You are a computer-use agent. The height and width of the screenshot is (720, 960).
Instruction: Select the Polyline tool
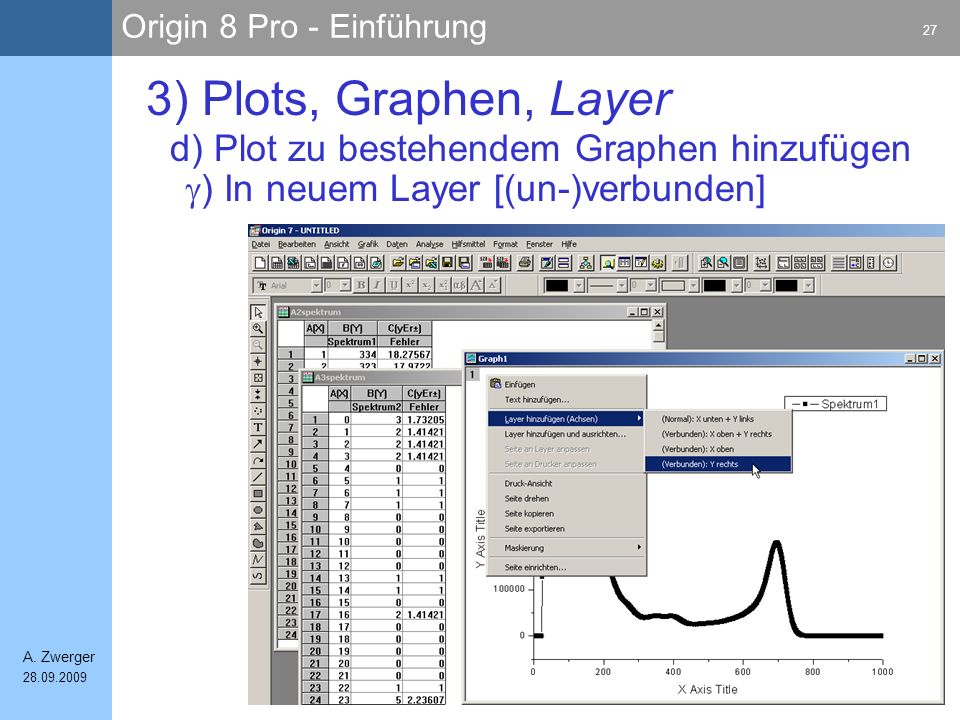tap(258, 560)
